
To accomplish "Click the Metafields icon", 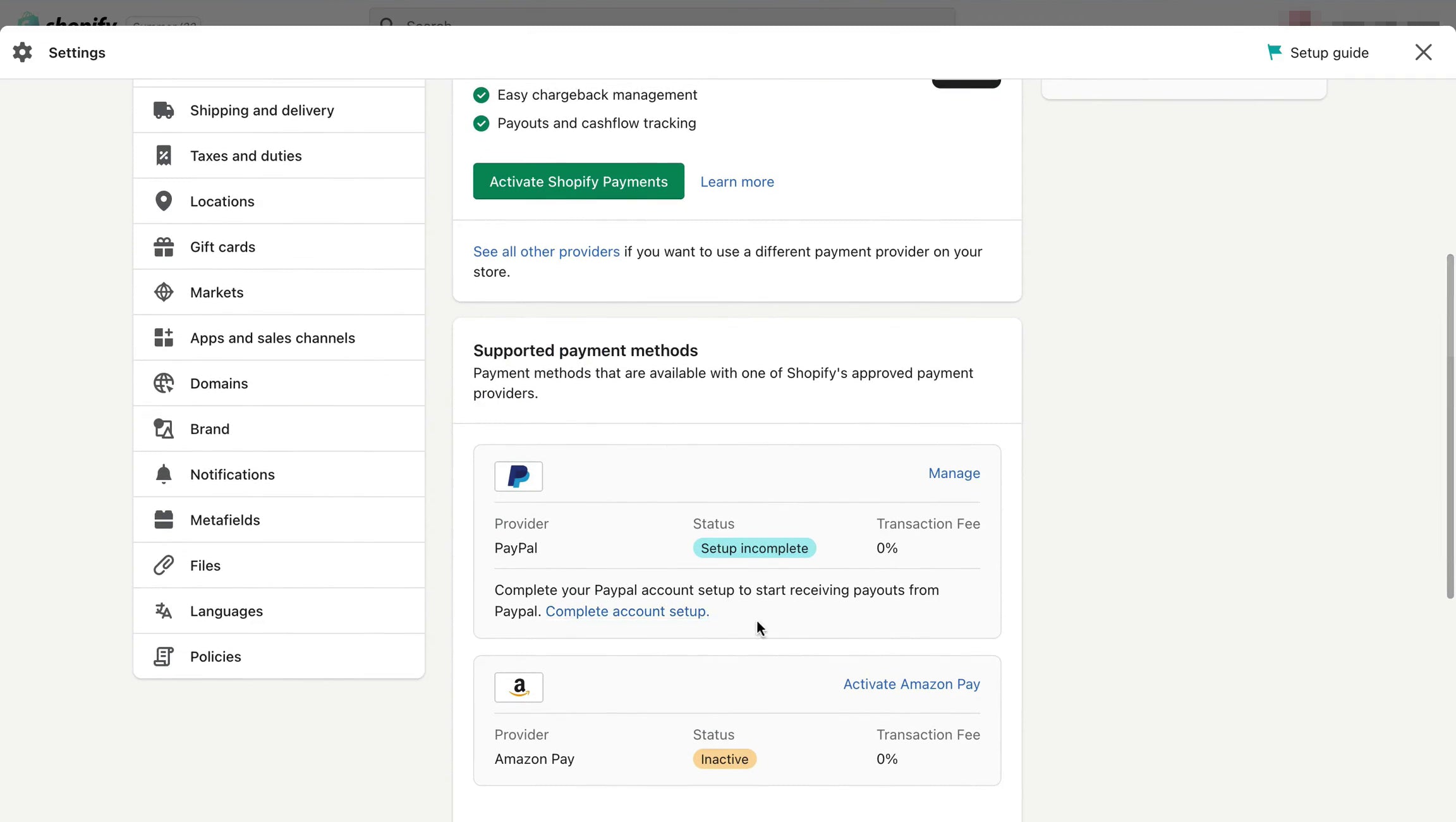I will (x=163, y=520).
